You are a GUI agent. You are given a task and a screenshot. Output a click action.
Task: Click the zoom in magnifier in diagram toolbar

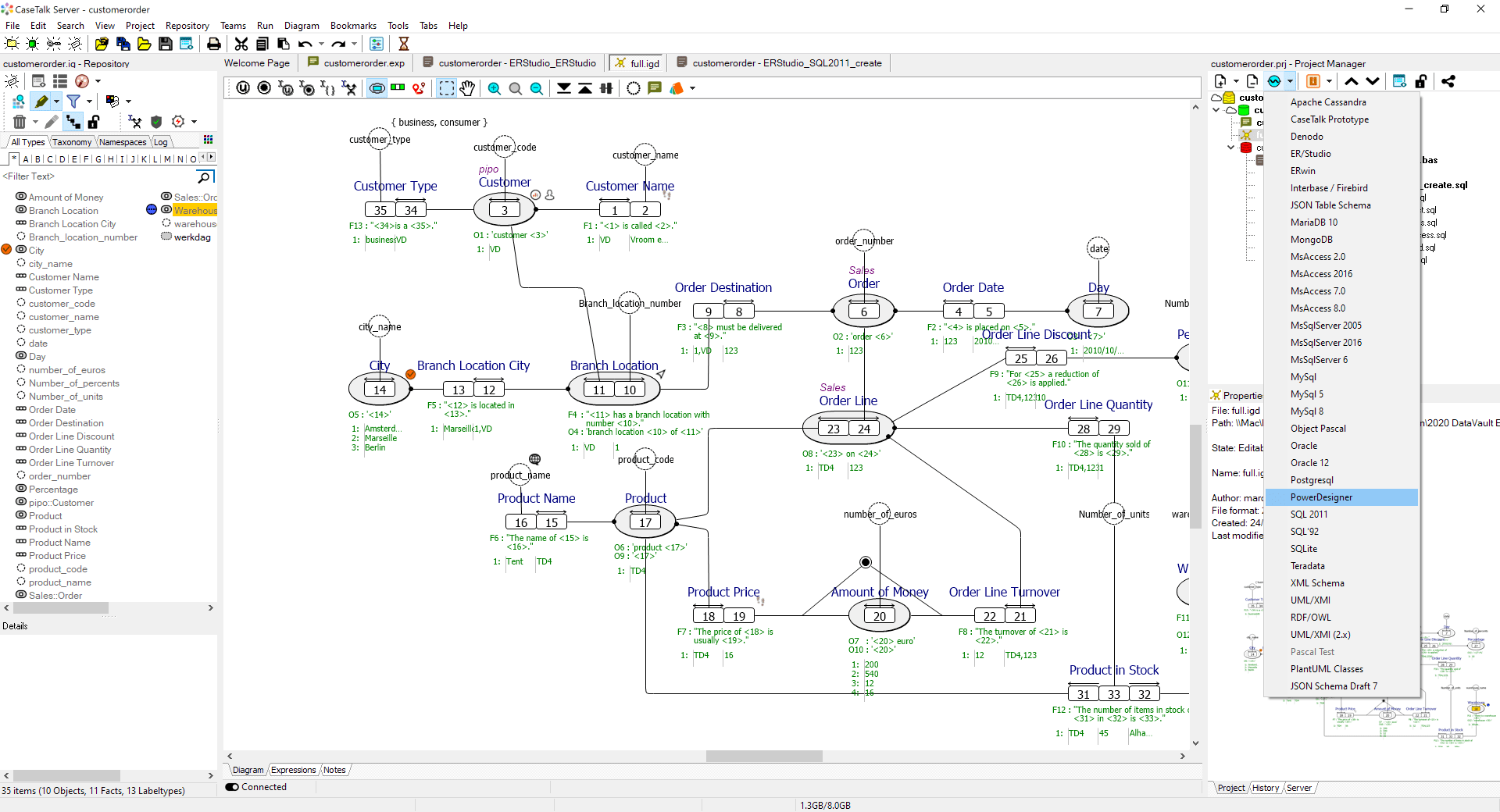coord(495,88)
